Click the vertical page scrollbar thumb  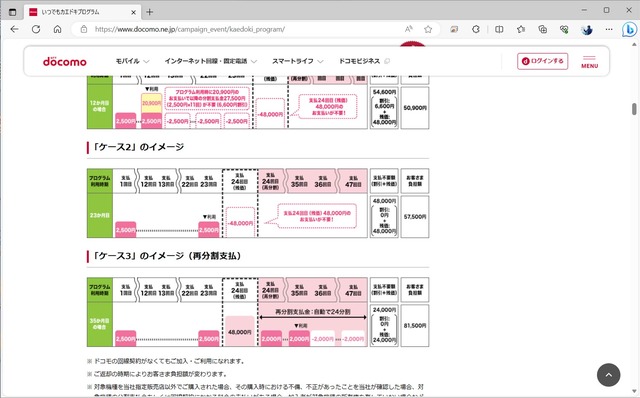(x=634, y=109)
